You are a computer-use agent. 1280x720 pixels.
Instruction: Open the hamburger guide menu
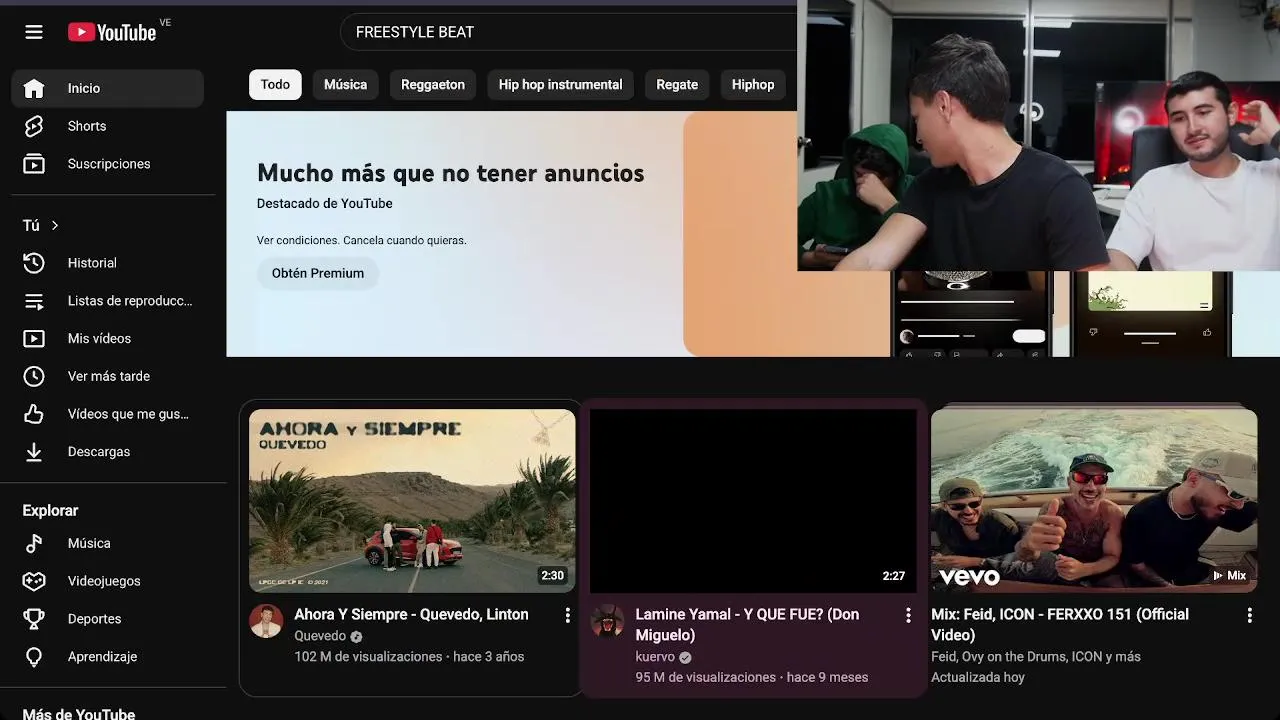pos(34,32)
